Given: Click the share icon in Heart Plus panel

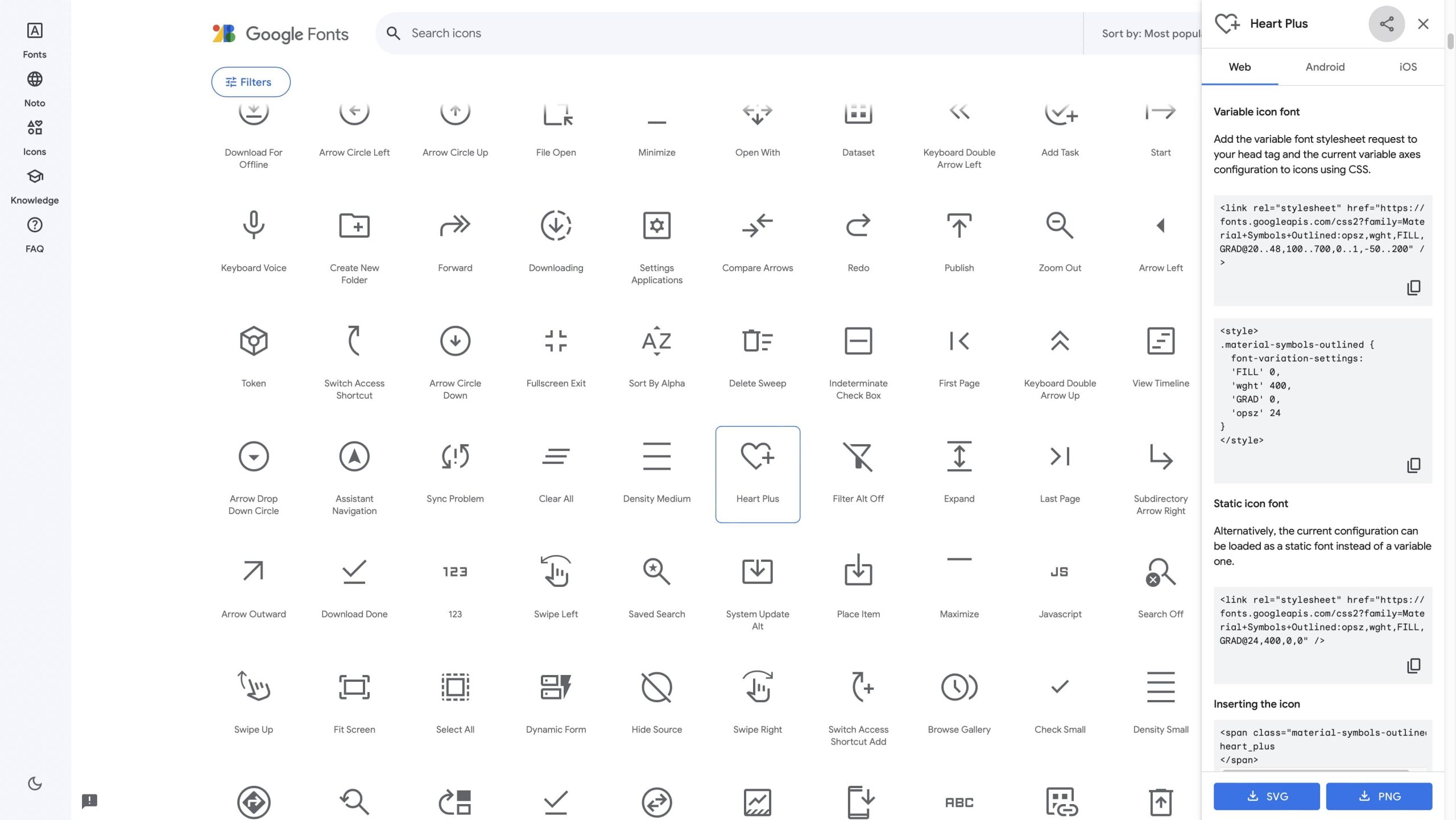Looking at the screenshot, I should pos(1386,24).
